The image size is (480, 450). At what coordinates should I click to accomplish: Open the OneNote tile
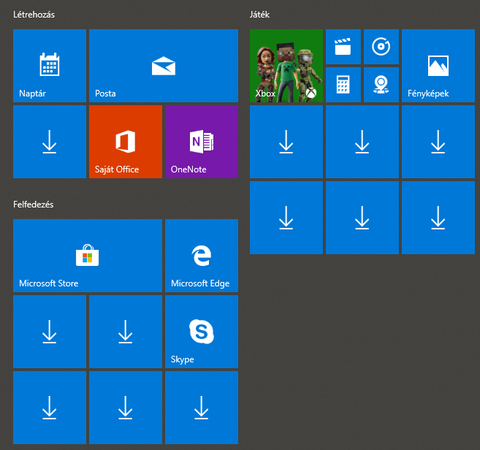pyautogui.click(x=201, y=142)
